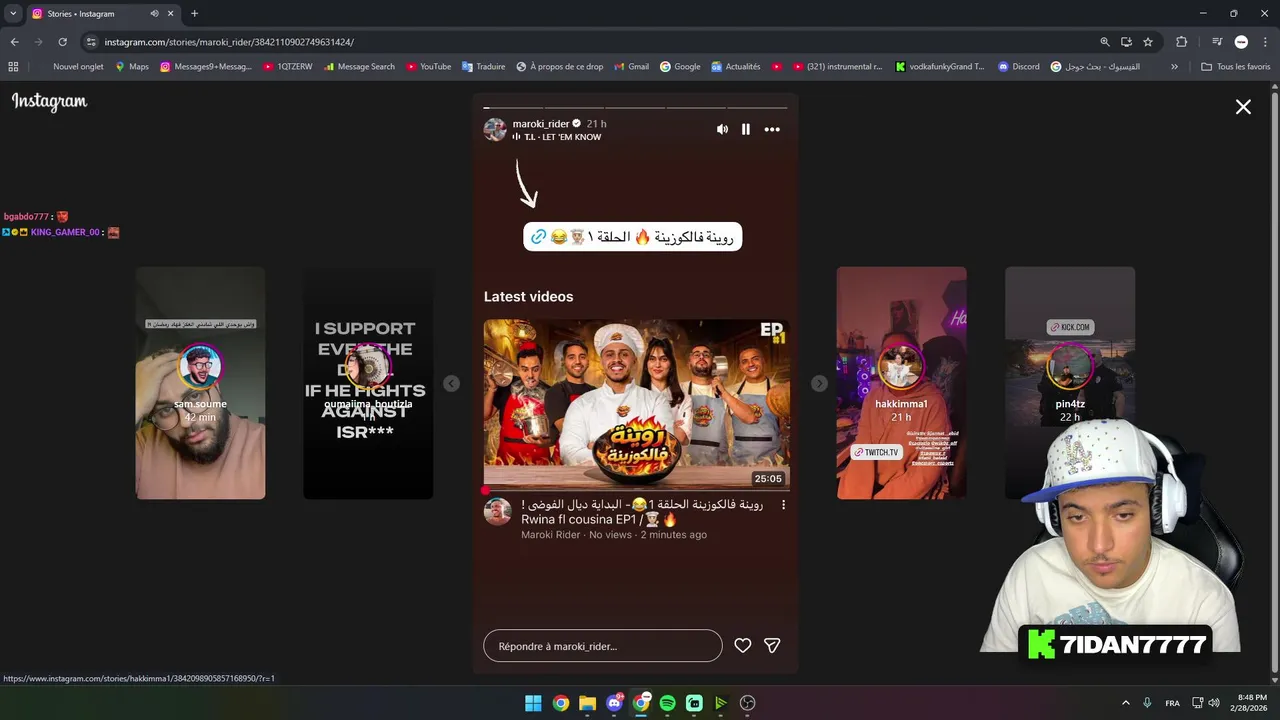
Task: Open story options three-dot menu
Action: [x=772, y=129]
